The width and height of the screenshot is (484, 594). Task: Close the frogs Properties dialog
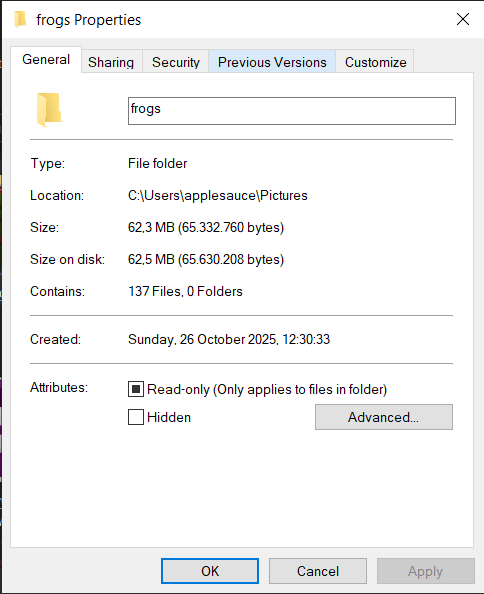(463, 19)
